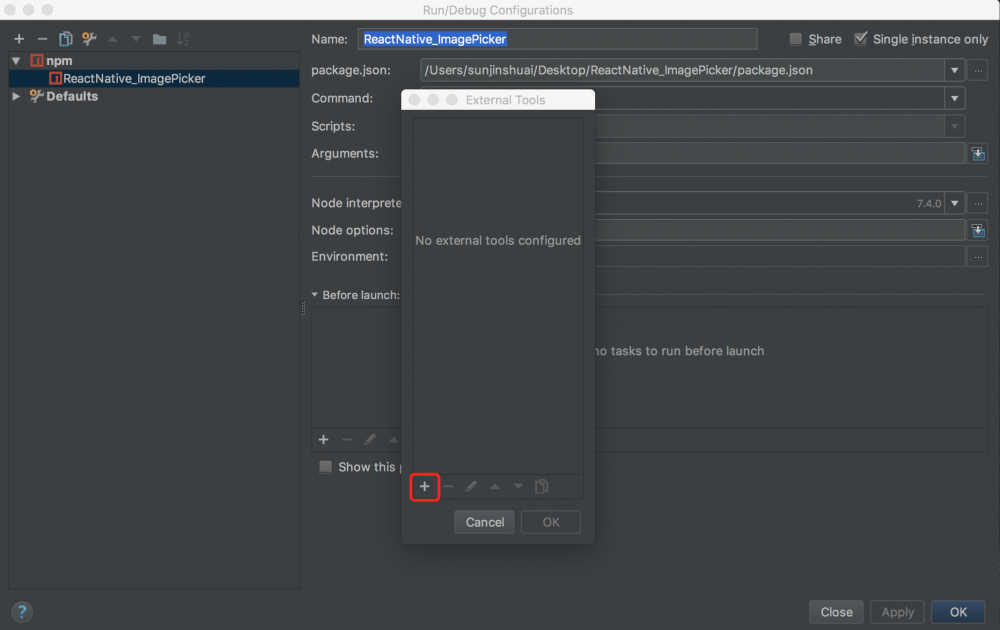
Task: Disable Single instance only
Action: click(x=861, y=39)
